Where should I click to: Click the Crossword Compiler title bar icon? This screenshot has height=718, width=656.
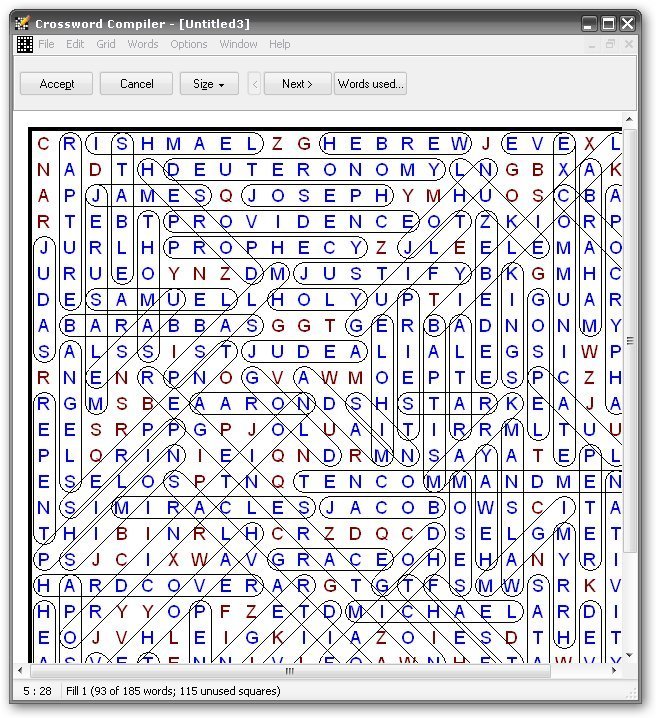click(22, 23)
